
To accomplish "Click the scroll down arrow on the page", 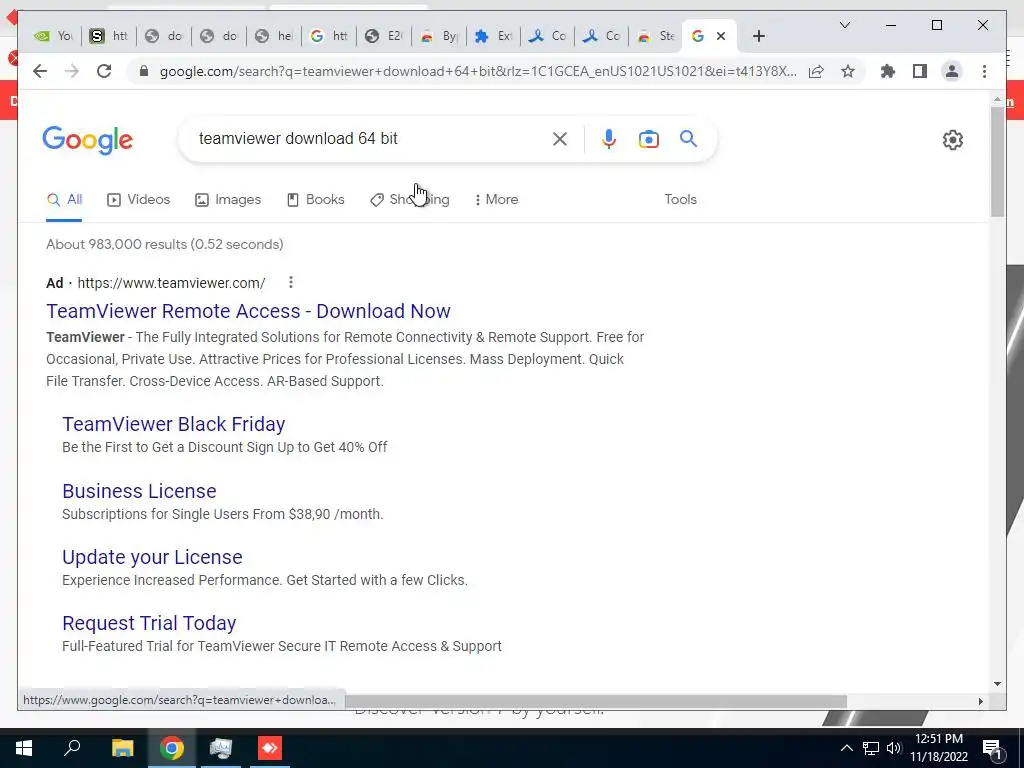I will 997,684.
